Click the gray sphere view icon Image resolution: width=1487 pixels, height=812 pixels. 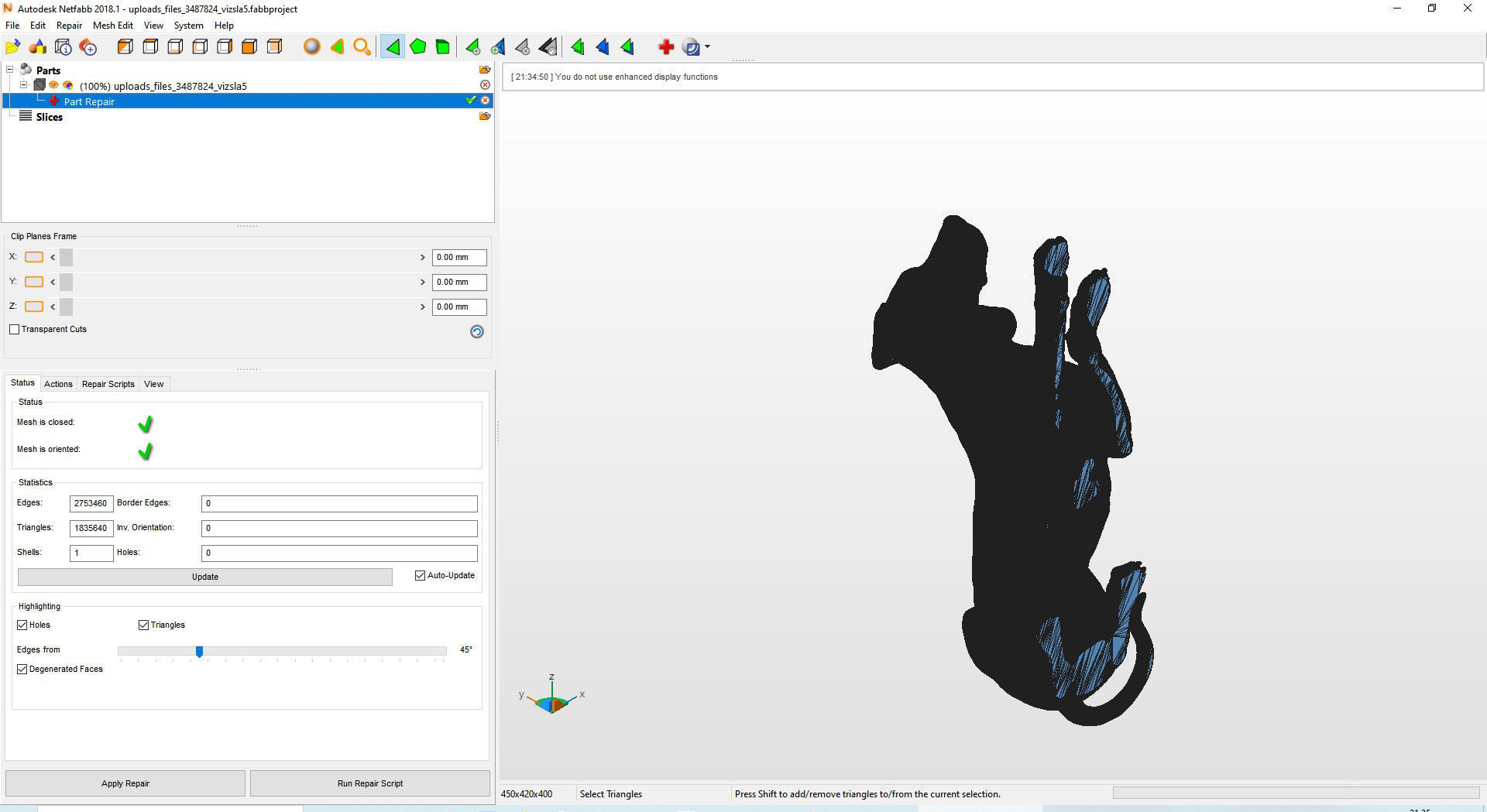click(x=312, y=47)
